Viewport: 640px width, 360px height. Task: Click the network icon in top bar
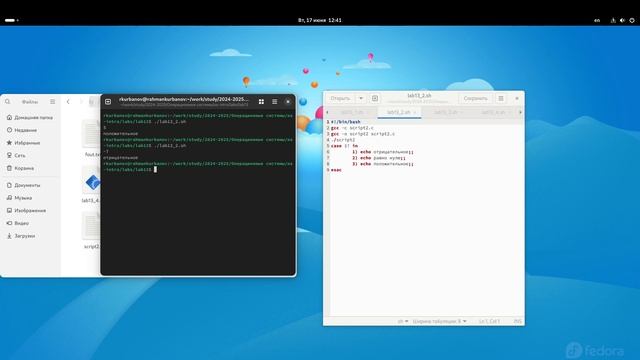pyautogui.click(x=613, y=20)
